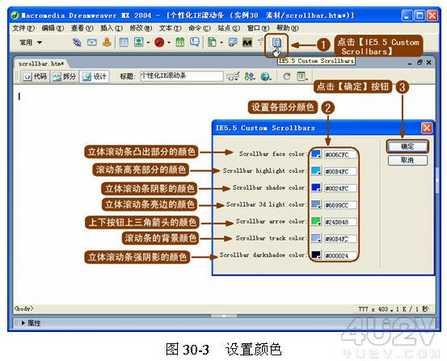447x361 pixels.
Task: Switch to the 设计 design view
Action: (x=95, y=77)
